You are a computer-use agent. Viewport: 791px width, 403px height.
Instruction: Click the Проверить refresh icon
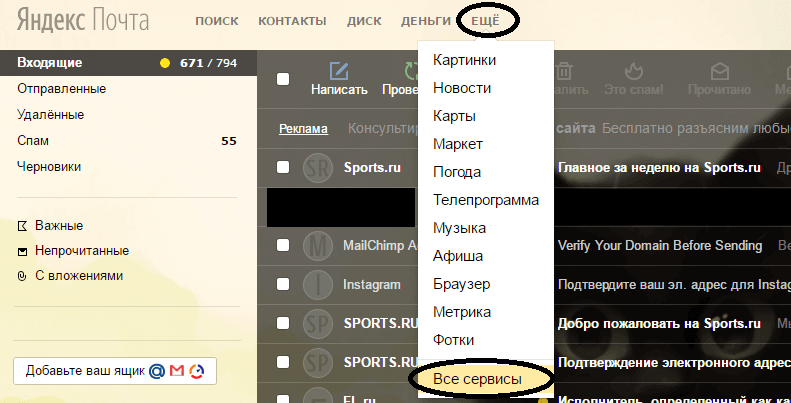tap(411, 71)
